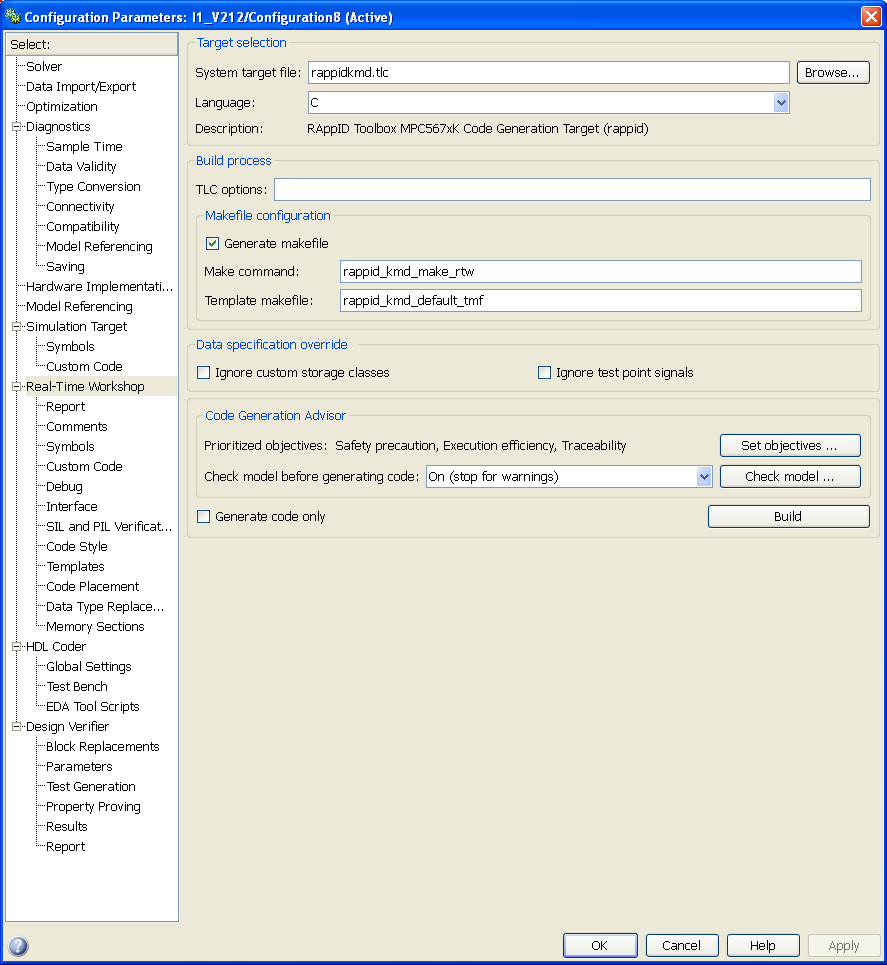Viewport: 887px width, 965px height.
Task: Select Results under Design Verifier
Action: (x=67, y=827)
